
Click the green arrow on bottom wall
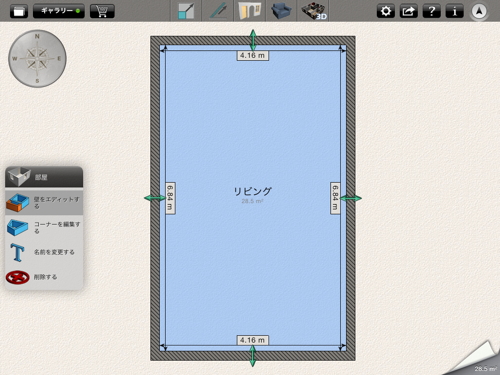(x=253, y=356)
